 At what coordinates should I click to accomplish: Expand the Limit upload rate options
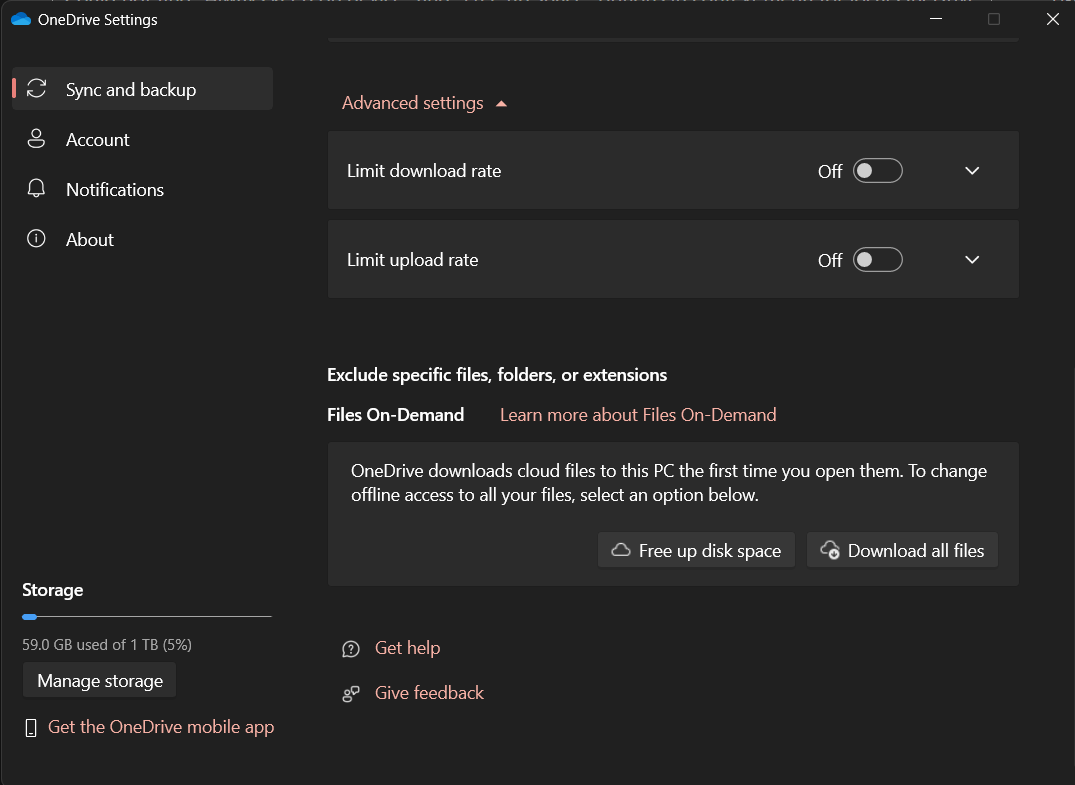[971, 259]
